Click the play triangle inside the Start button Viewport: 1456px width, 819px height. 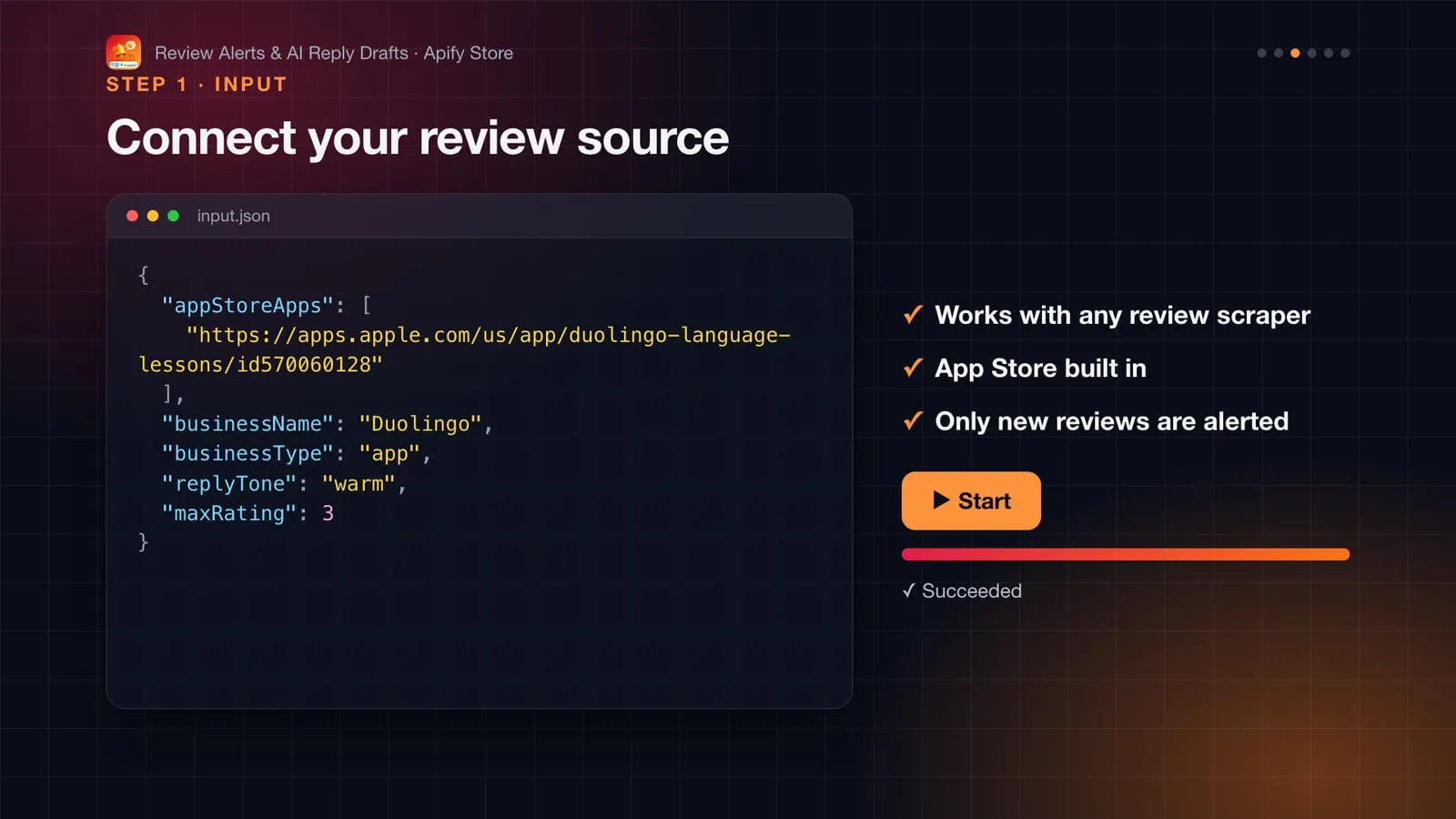(941, 500)
